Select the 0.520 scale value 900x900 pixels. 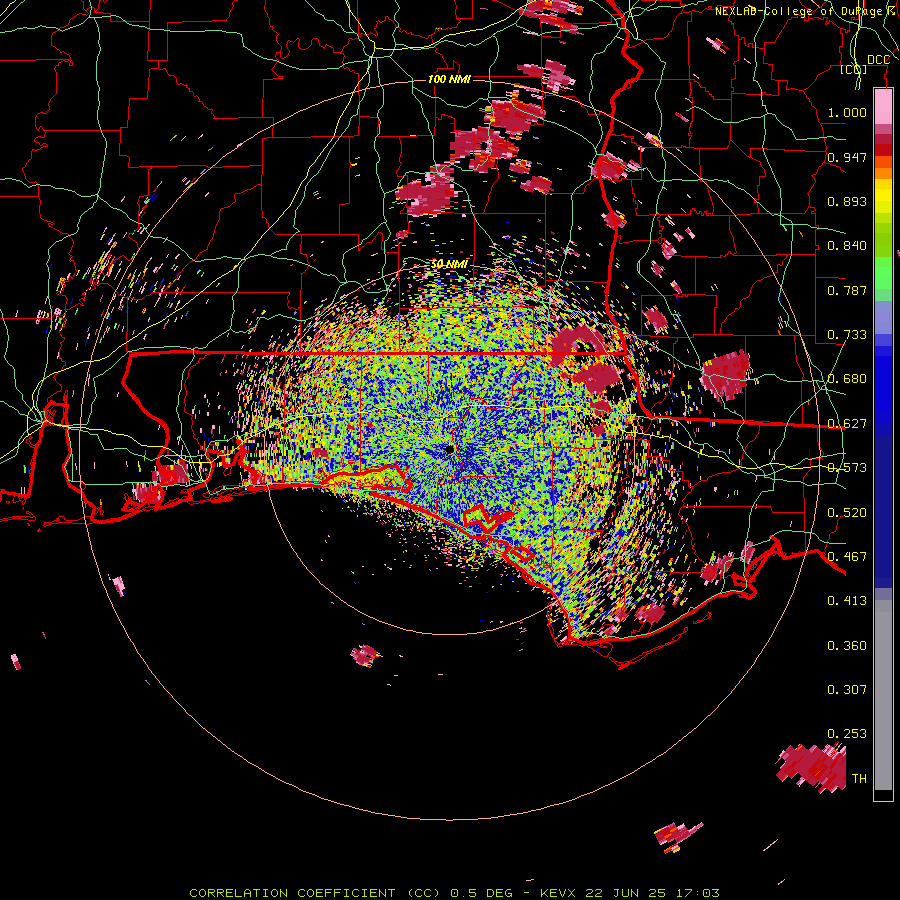click(x=847, y=513)
